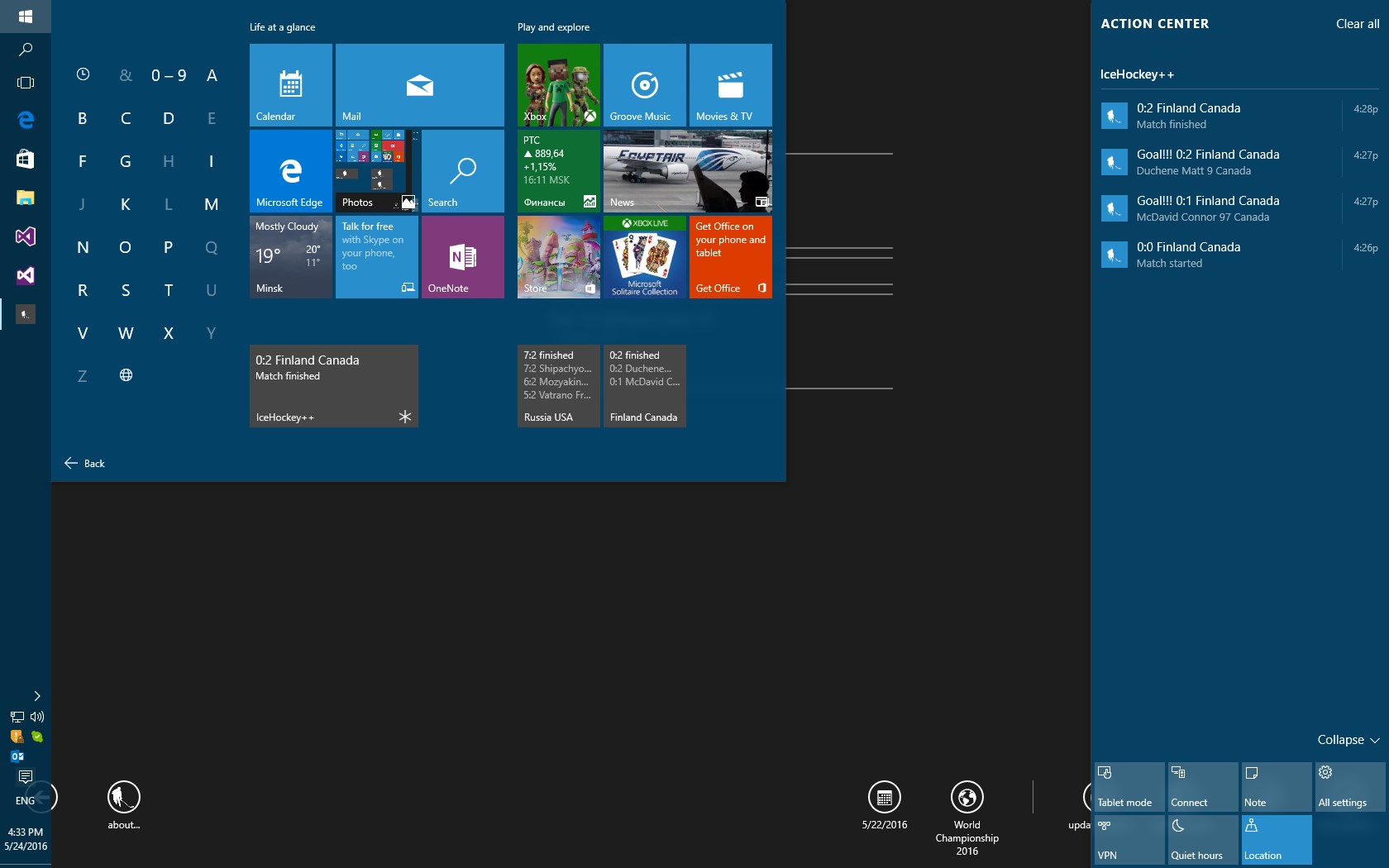
Task: Click the 'about...' app bar button
Action: tap(124, 805)
